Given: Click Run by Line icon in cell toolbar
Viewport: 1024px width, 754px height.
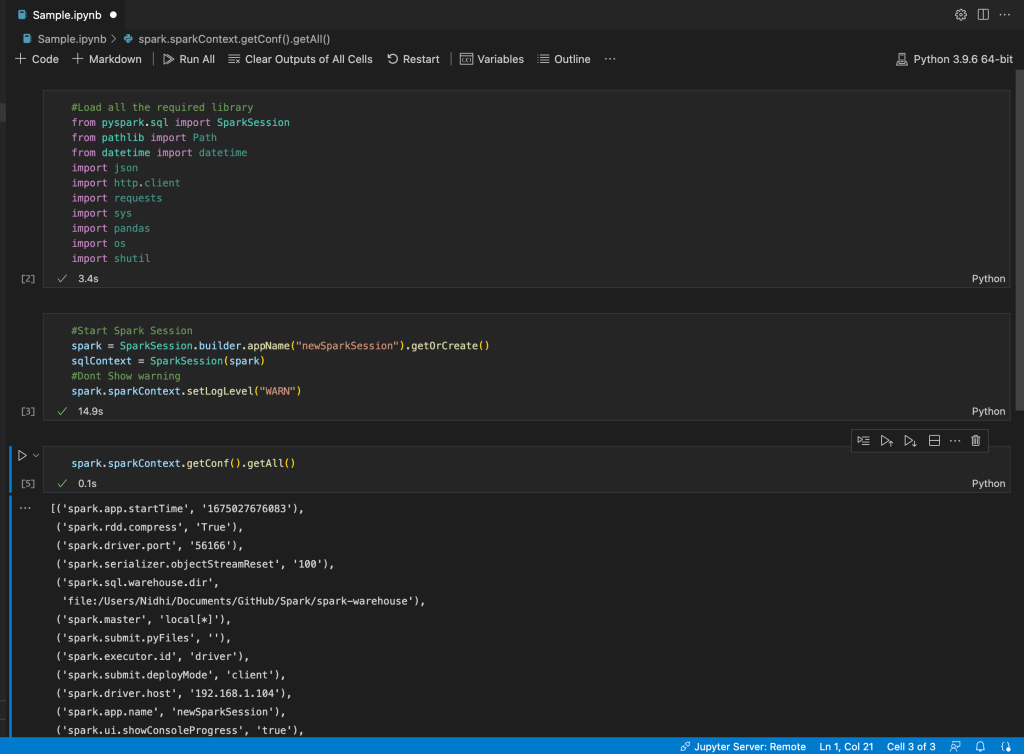Looking at the screenshot, I should [863, 441].
